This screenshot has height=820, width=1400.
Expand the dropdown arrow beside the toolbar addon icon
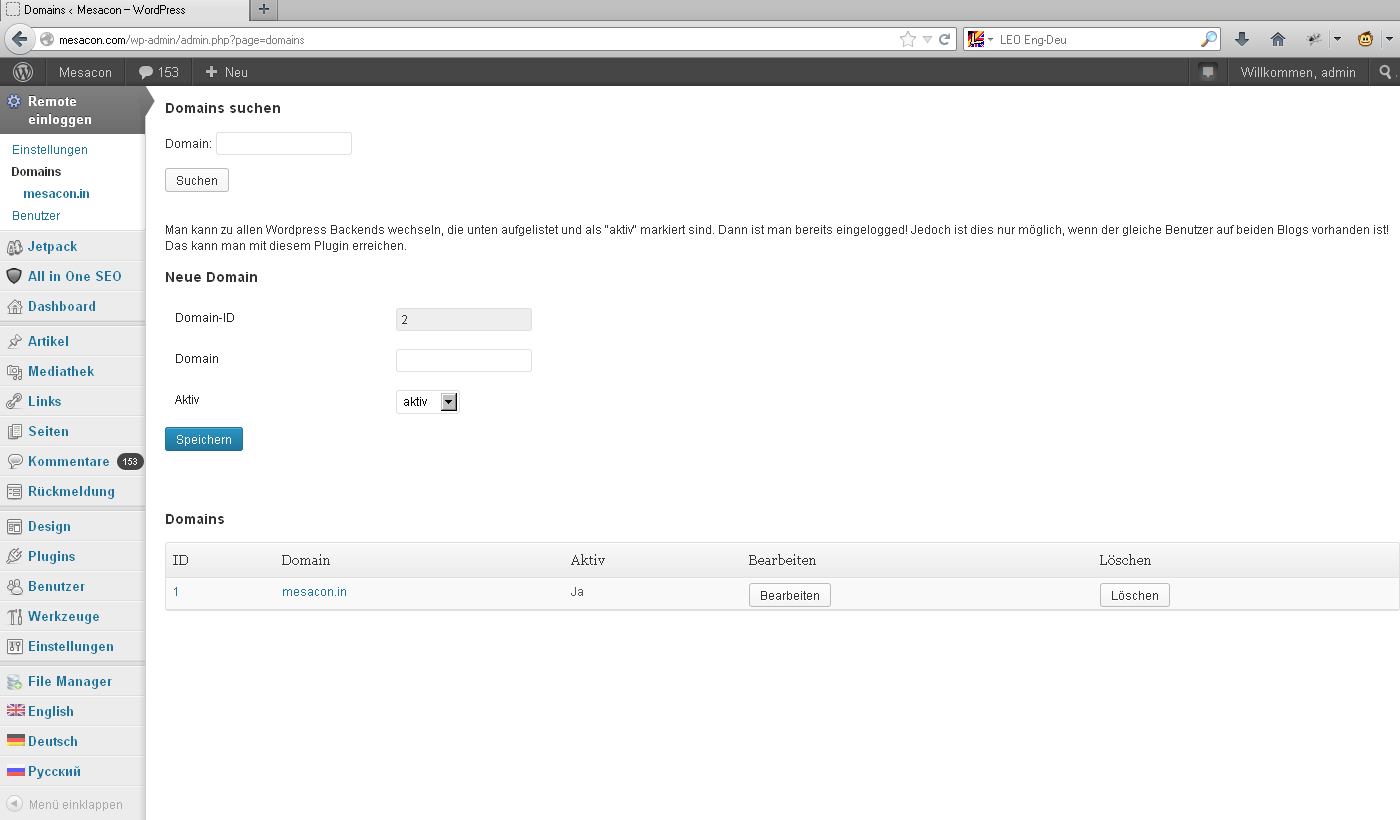[1337, 39]
